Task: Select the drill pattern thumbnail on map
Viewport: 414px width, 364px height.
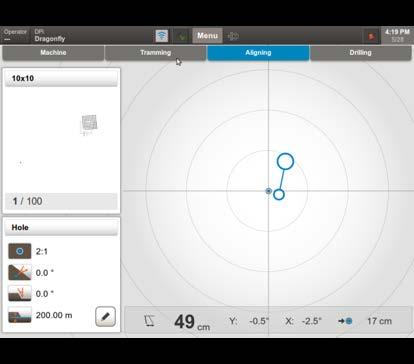Action: click(x=89, y=124)
